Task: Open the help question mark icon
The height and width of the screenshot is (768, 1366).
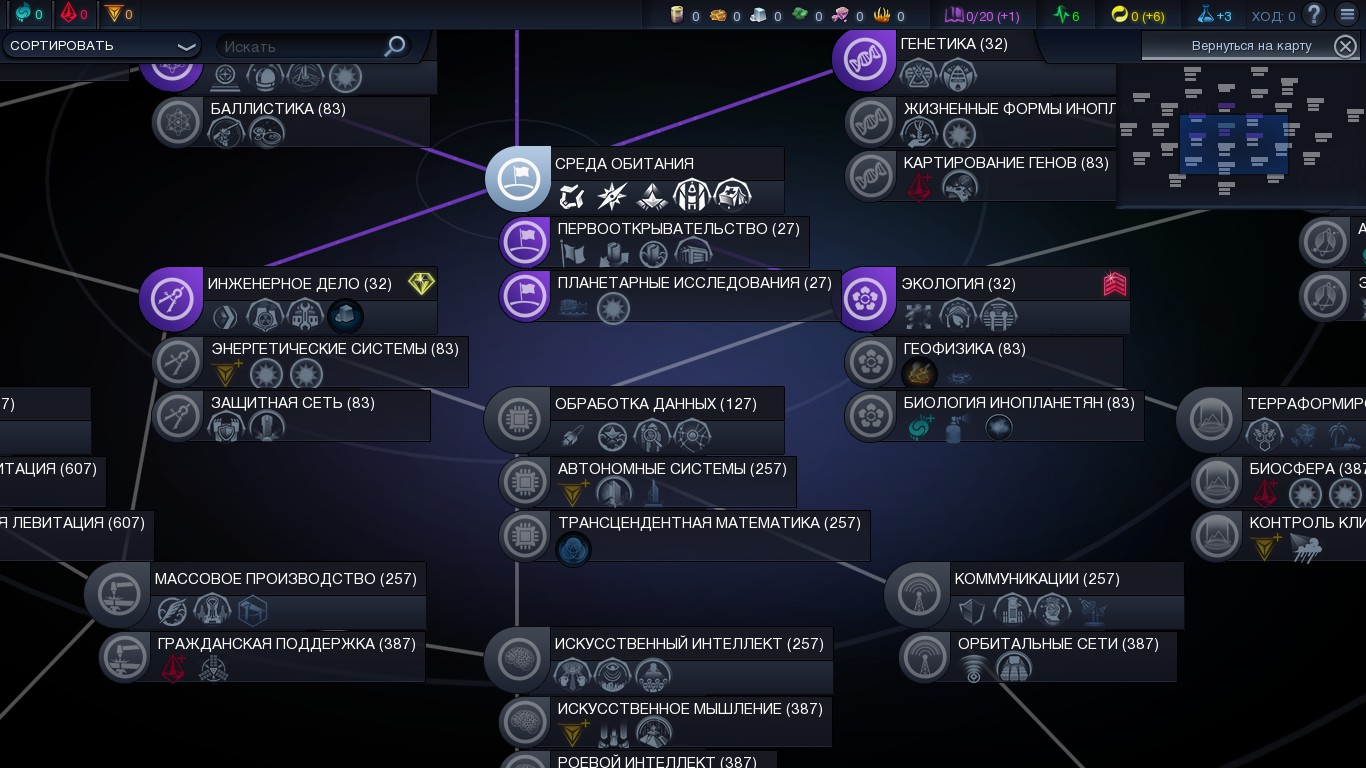Action: click(x=1314, y=14)
